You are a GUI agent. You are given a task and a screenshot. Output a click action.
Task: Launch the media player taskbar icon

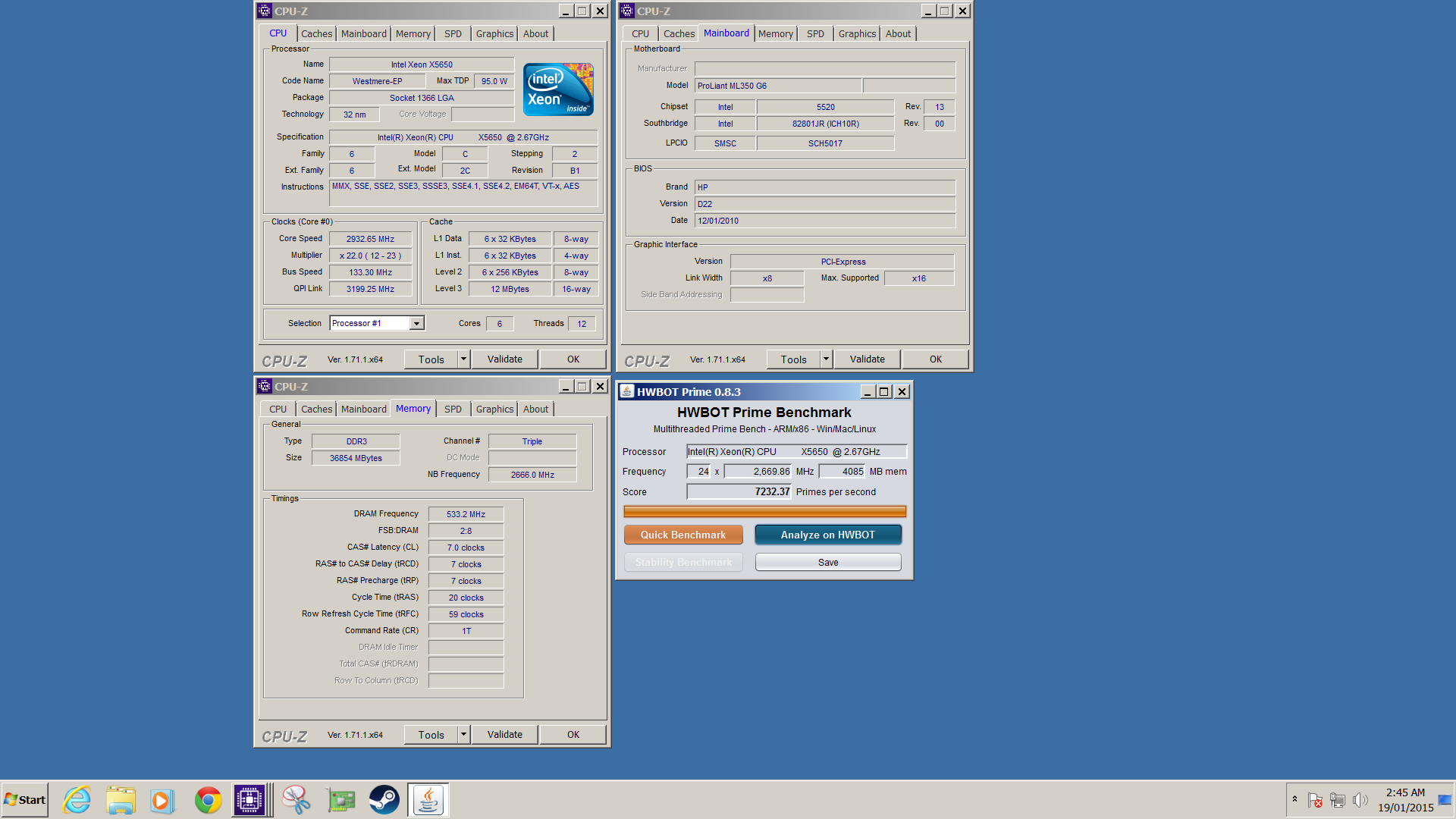click(x=162, y=800)
